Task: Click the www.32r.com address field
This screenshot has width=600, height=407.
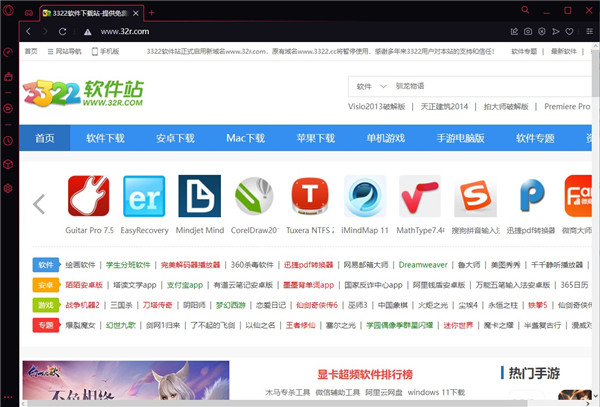Action: [125, 31]
